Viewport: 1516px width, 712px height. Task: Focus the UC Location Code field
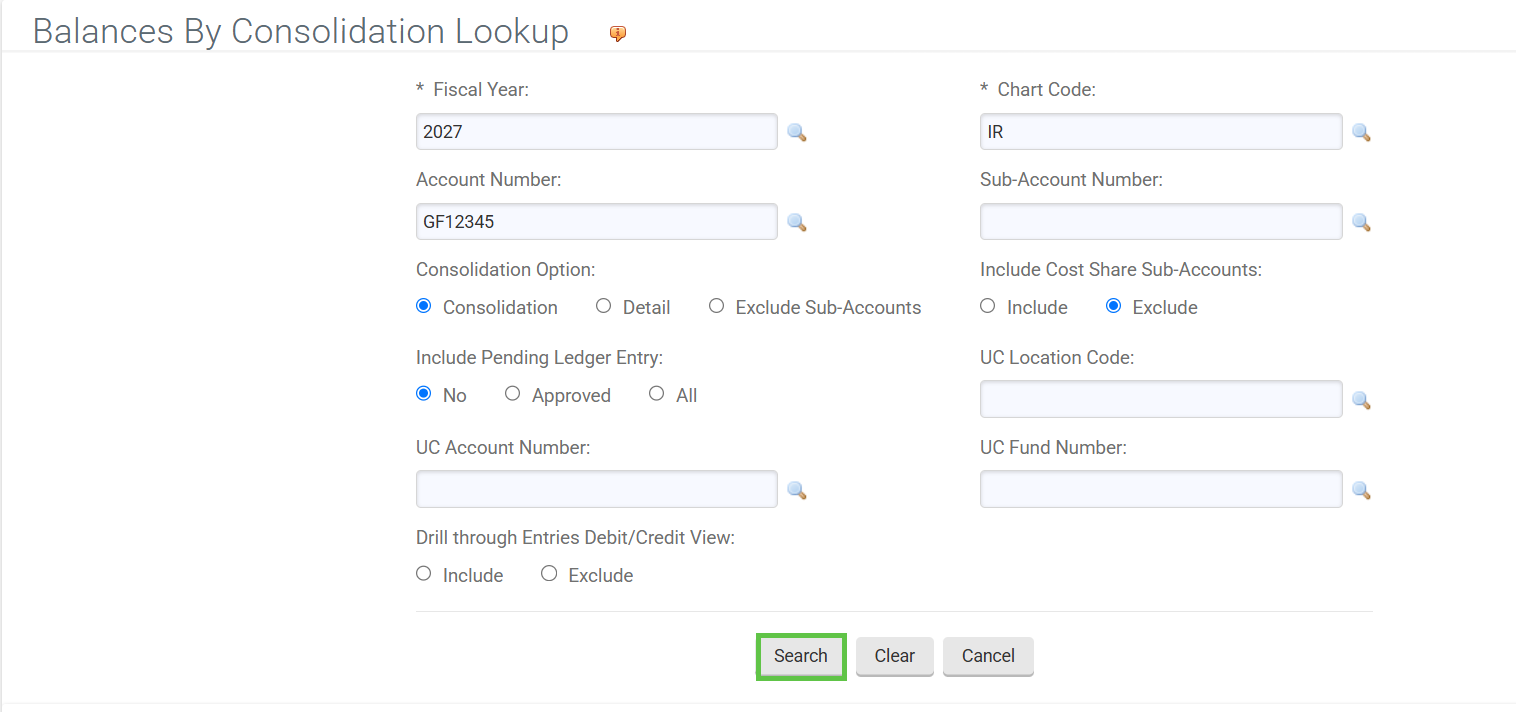pyautogui.click(x=1161, y=399)
